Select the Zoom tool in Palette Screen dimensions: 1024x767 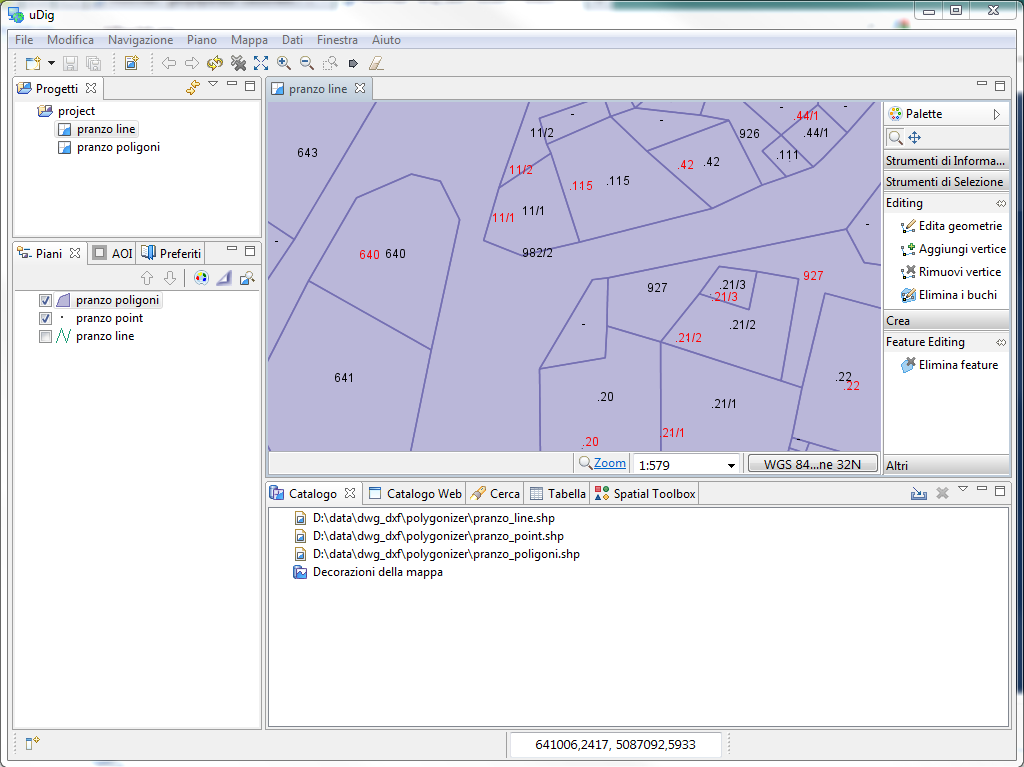pos(895,138)
